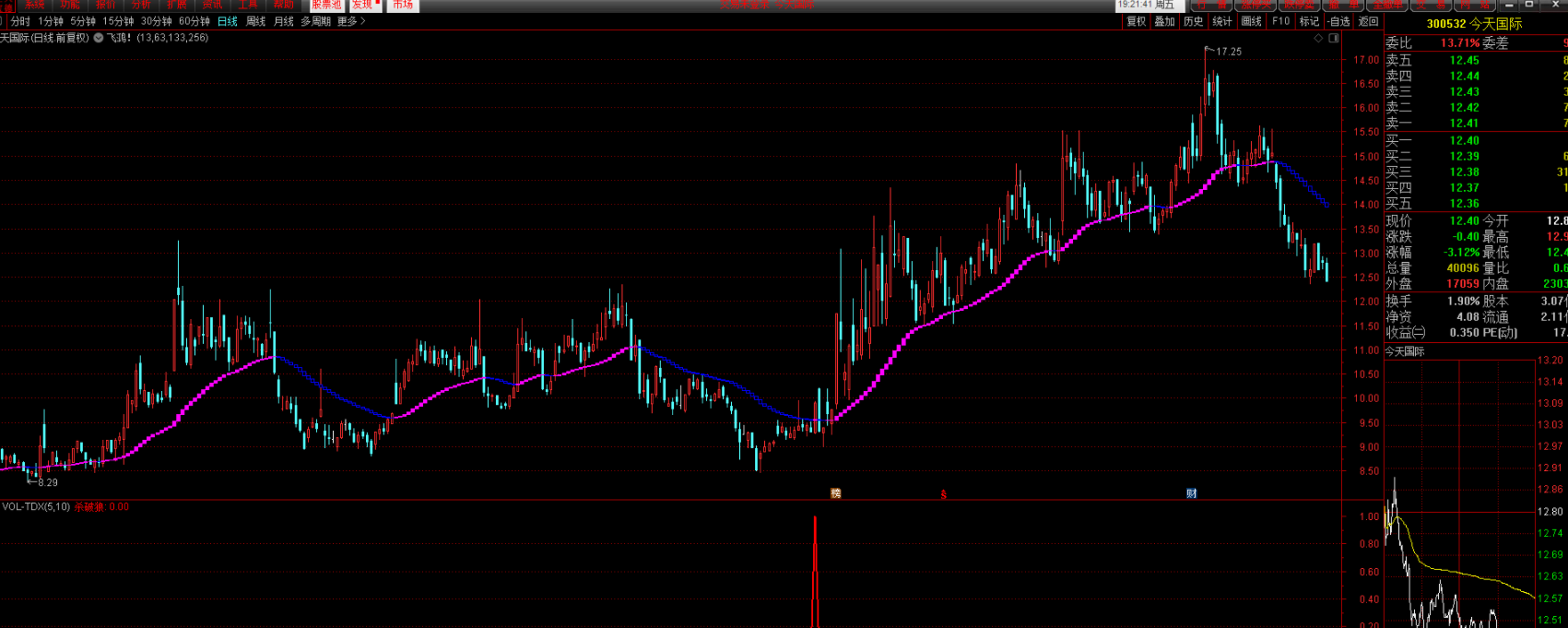Click the 今天国际 intraday mini-chart title
Screen dimensions: 1568x628
[x=1405, y=351]
